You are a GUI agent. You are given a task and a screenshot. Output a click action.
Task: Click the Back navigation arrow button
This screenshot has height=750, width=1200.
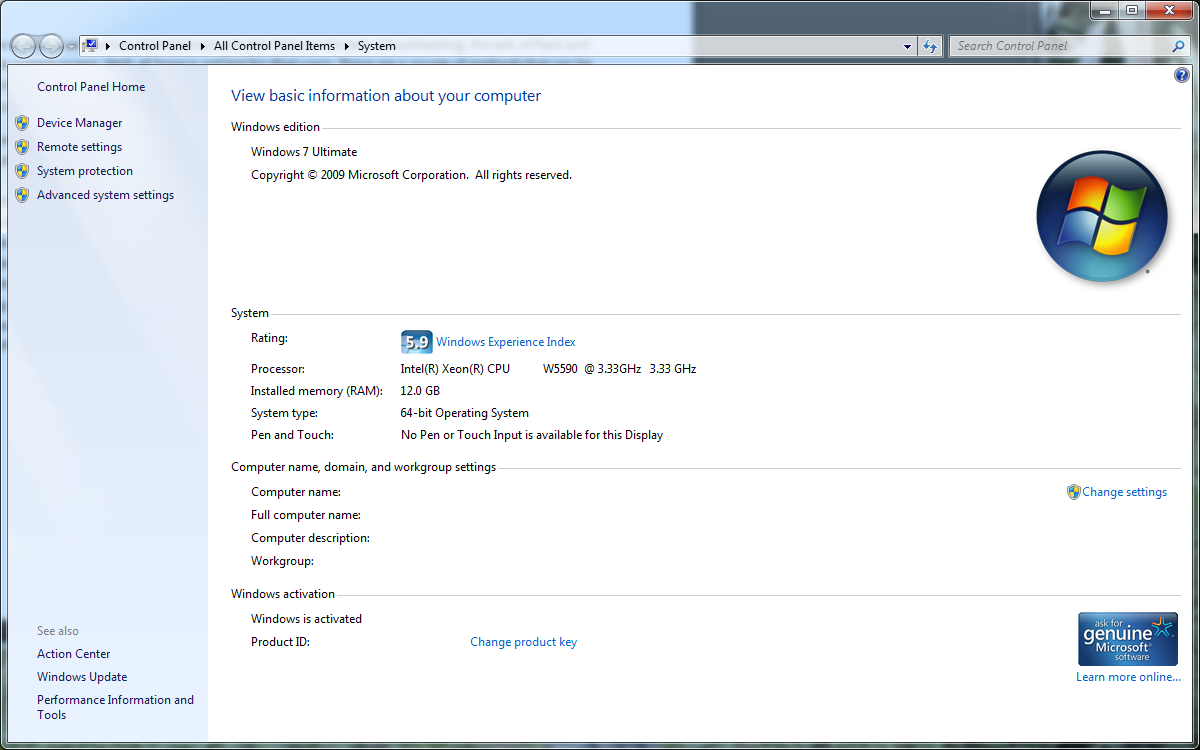tap(23, 46)
